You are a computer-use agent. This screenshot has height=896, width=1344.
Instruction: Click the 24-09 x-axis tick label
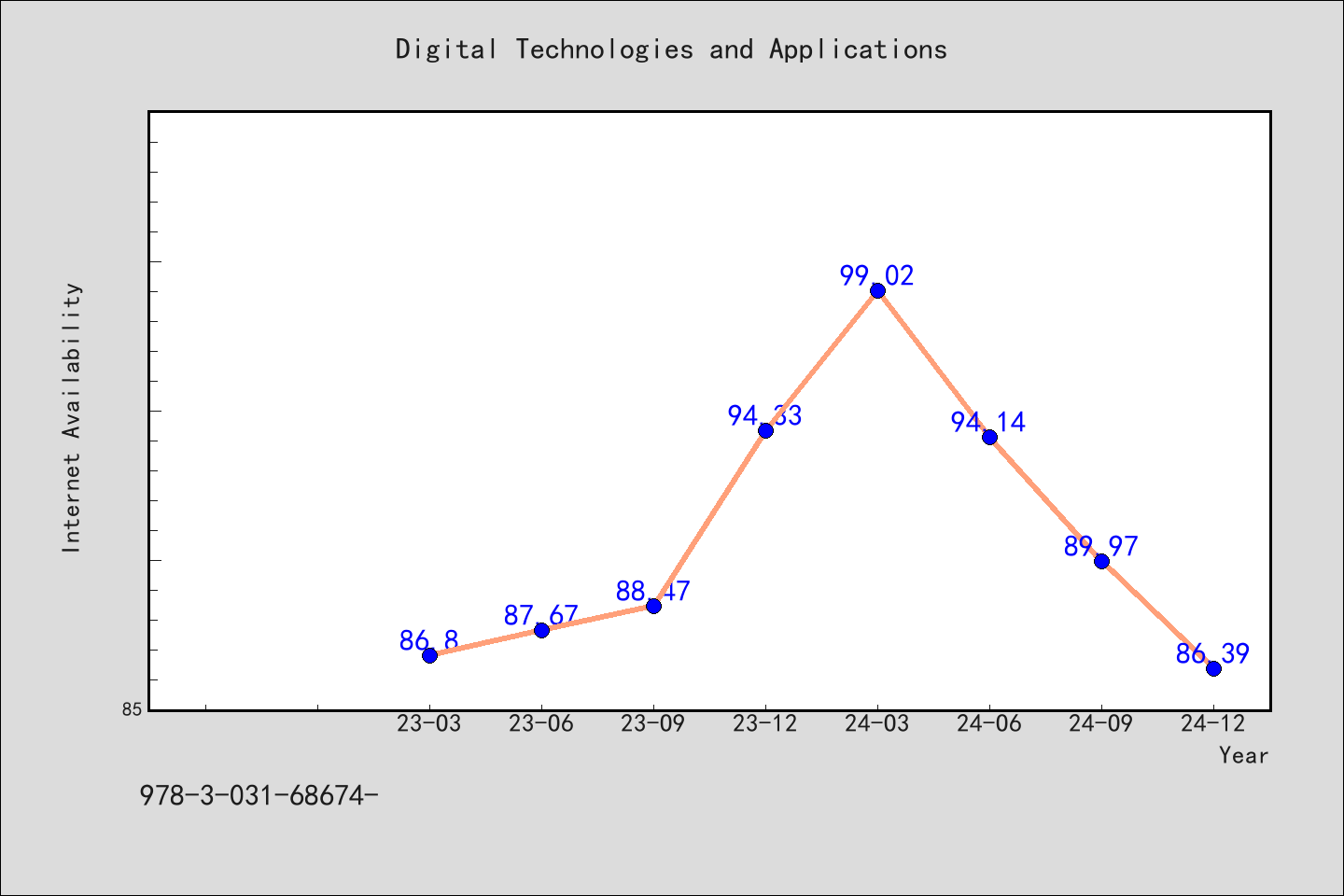pyautogui.click(x=1101, y=723)
